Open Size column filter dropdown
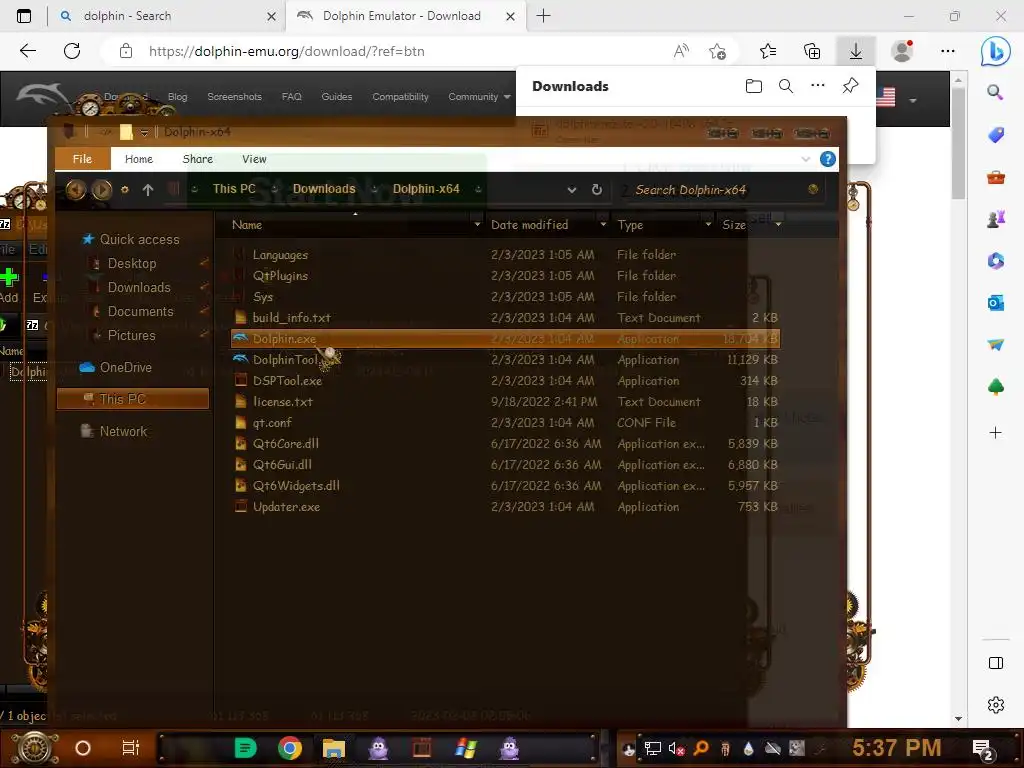 pos(778,225)
